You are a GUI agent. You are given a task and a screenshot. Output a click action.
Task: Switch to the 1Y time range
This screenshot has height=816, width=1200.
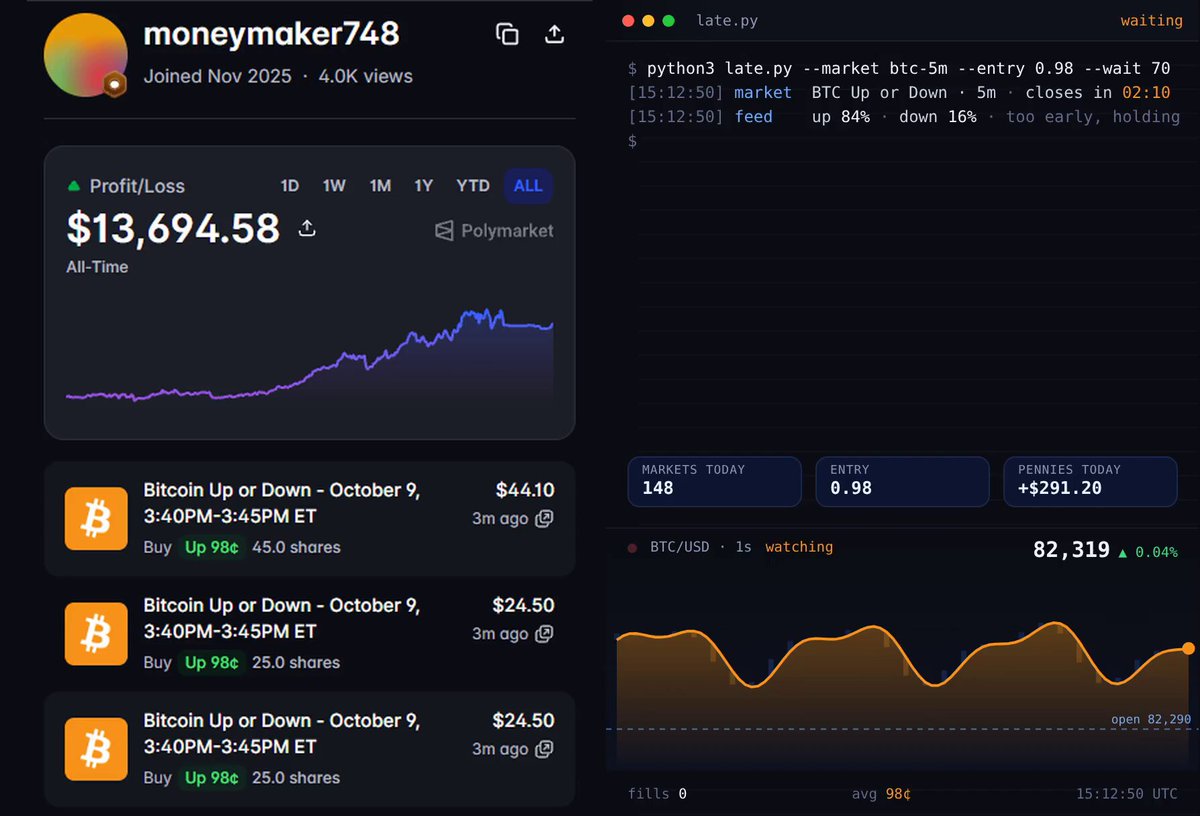tap(424, 186)
